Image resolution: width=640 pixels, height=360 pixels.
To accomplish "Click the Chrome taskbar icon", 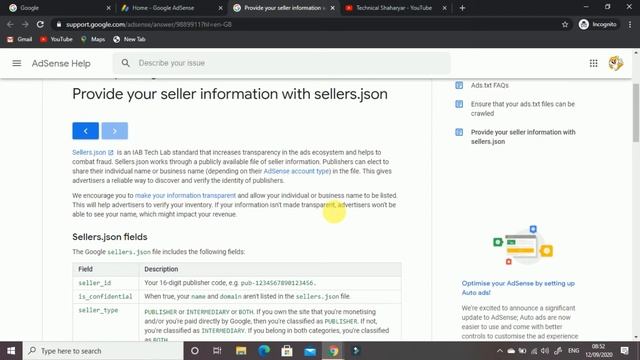I will [333, 351].
